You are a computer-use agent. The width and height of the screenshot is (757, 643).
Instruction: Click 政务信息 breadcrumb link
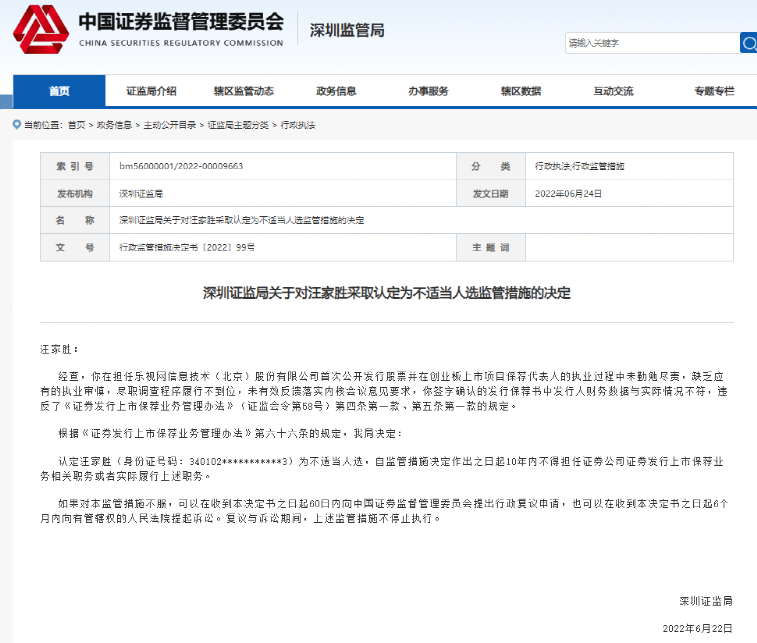click(113, 125)
